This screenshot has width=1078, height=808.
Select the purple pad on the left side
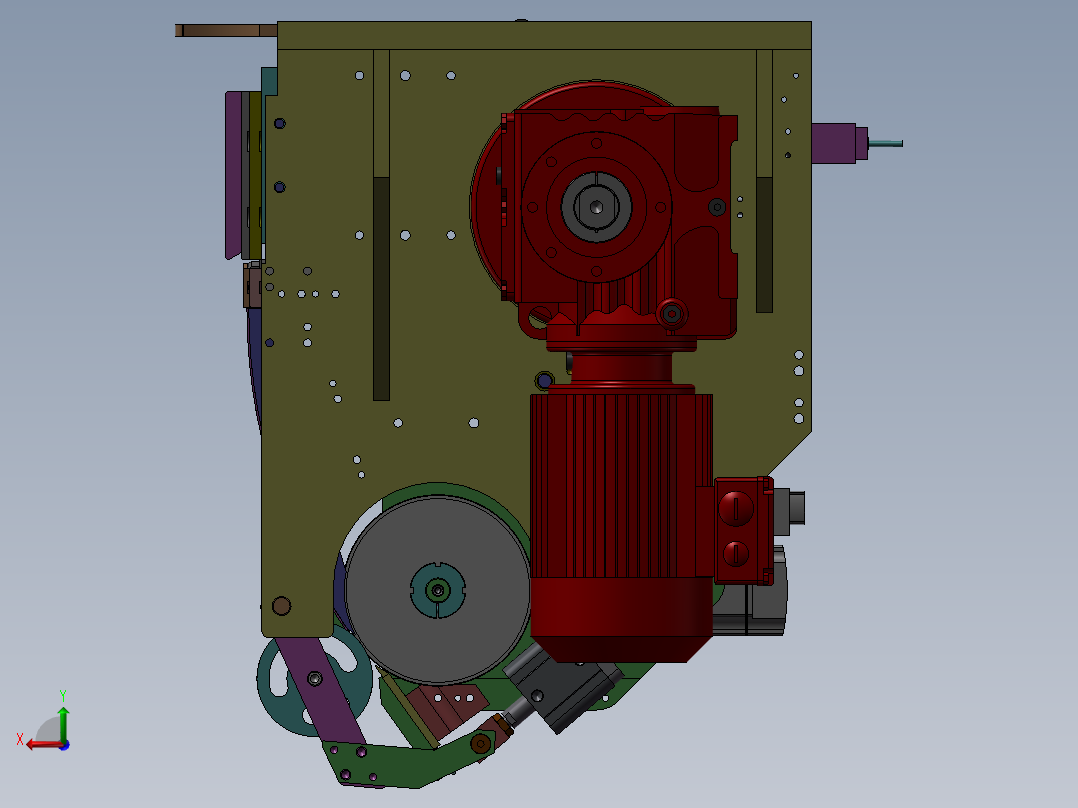pyautogui.click(x=233, y=175)
